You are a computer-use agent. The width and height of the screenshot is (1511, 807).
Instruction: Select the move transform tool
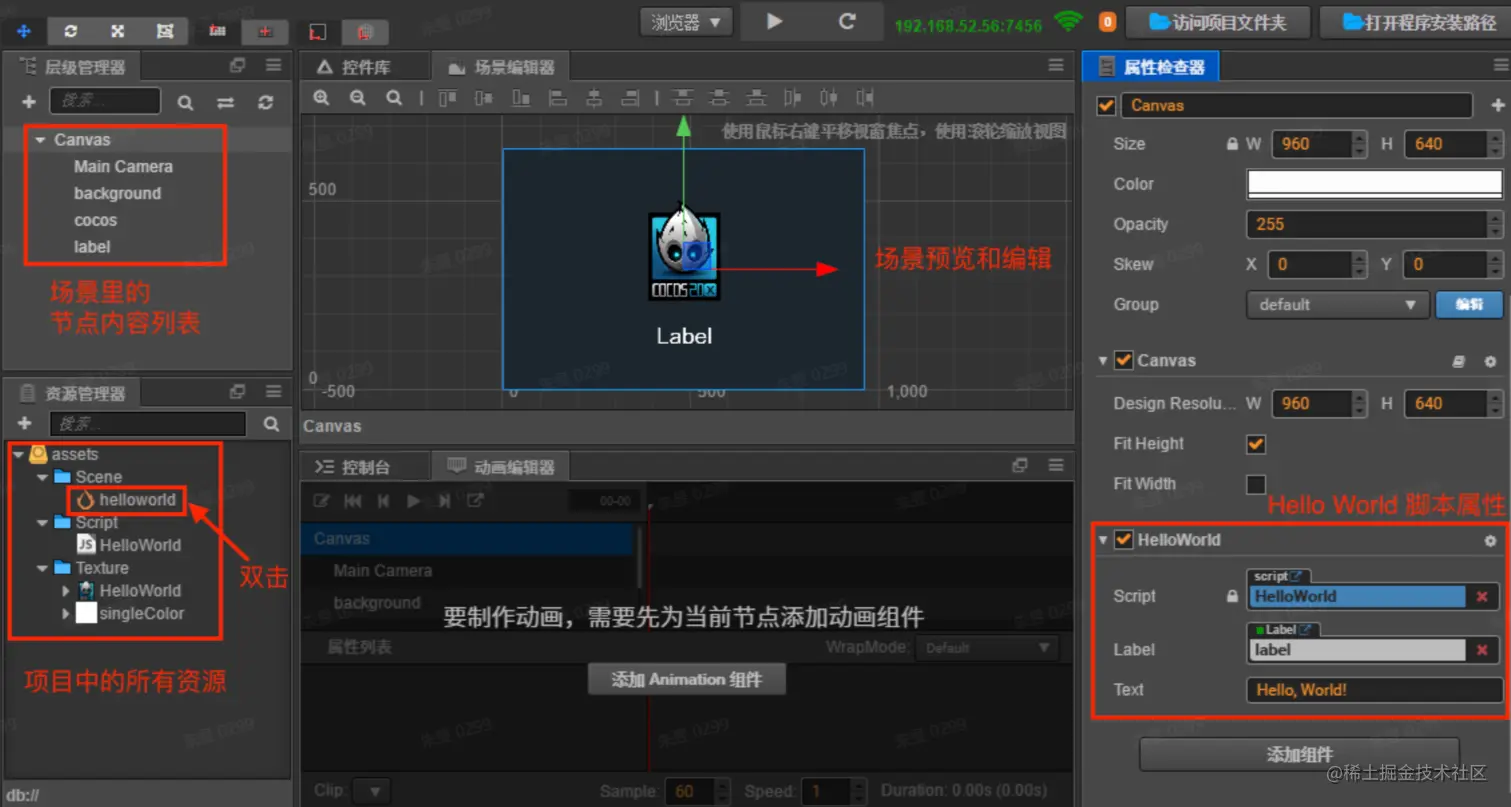click(x=24, y=31)
